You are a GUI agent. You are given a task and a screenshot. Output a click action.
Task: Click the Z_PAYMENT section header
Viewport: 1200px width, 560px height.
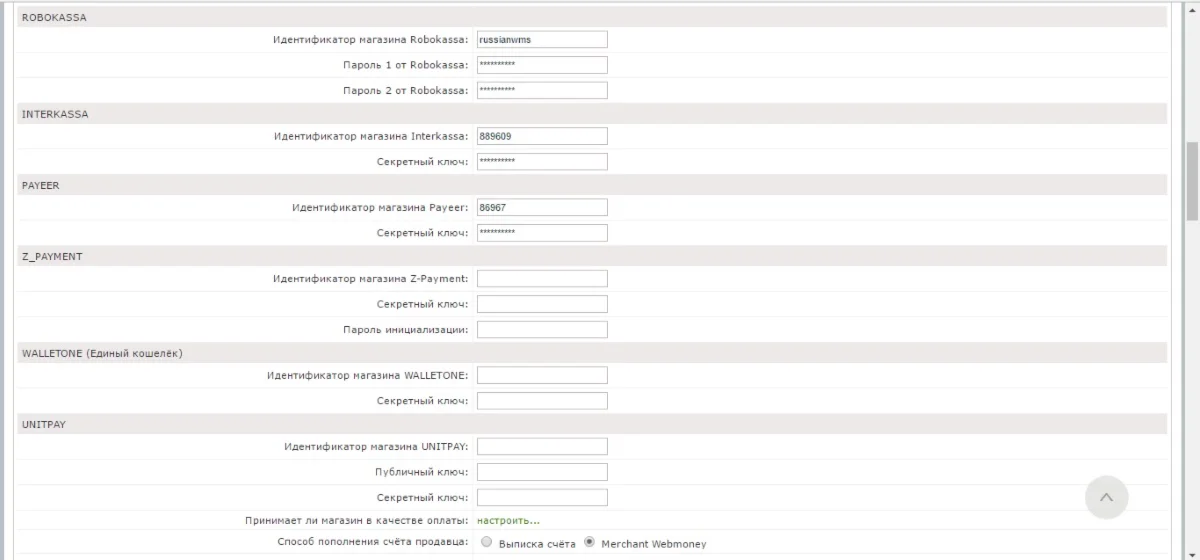point(592,256)
